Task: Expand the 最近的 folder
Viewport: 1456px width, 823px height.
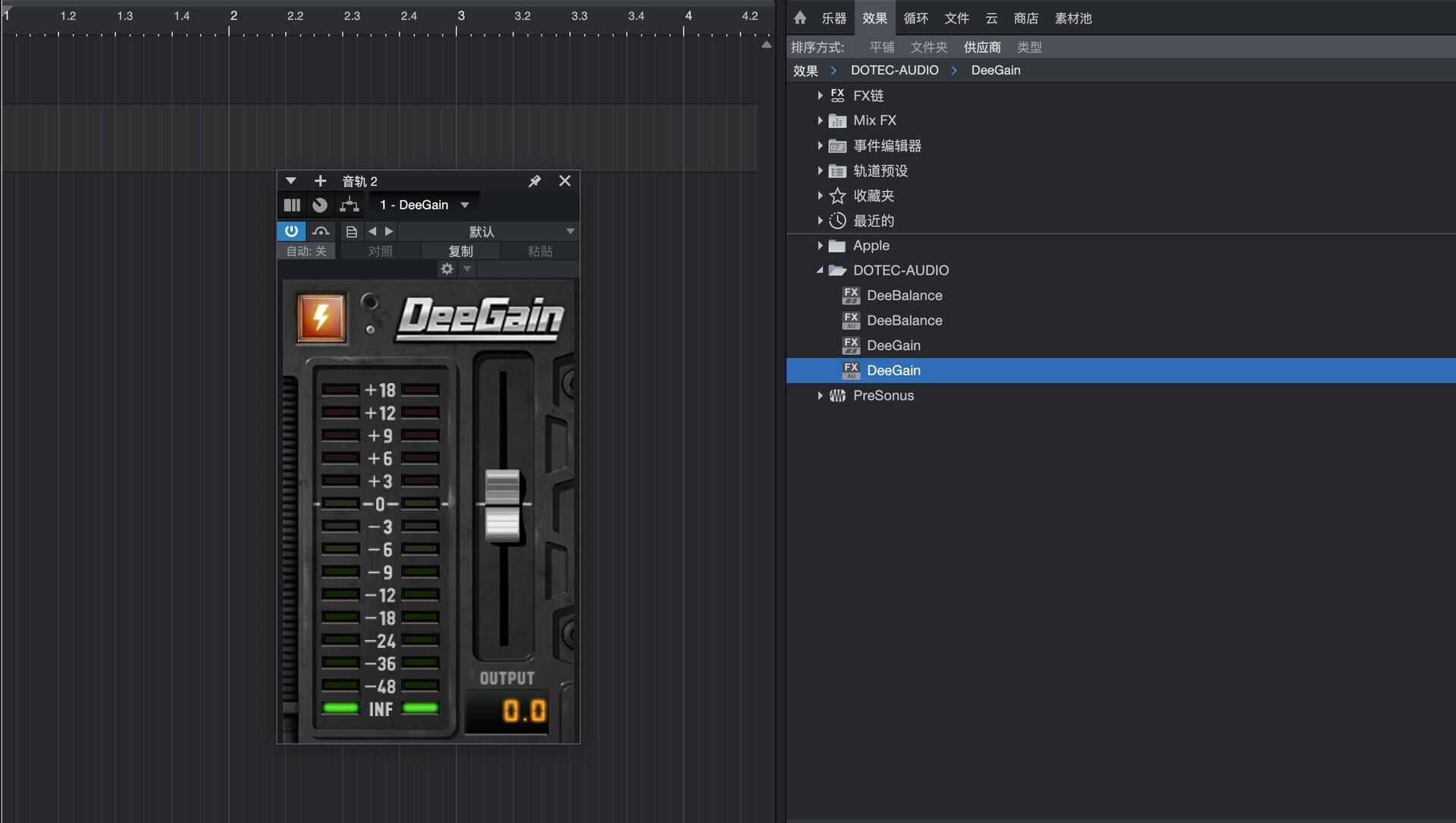Action: click(819, 221)
